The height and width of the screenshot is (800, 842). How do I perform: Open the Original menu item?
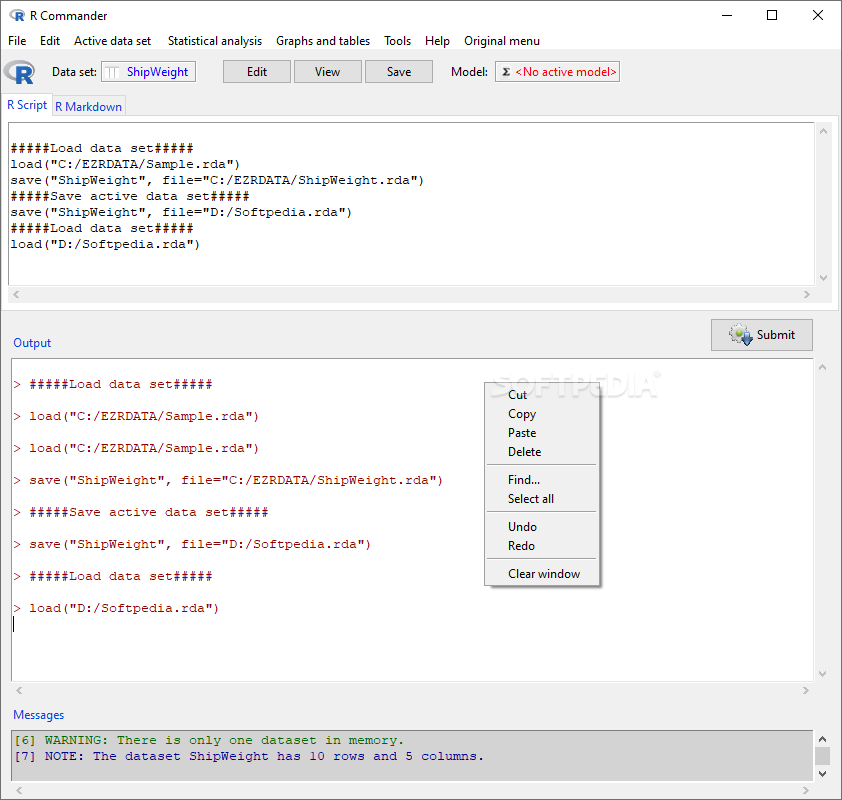(502, 41)
